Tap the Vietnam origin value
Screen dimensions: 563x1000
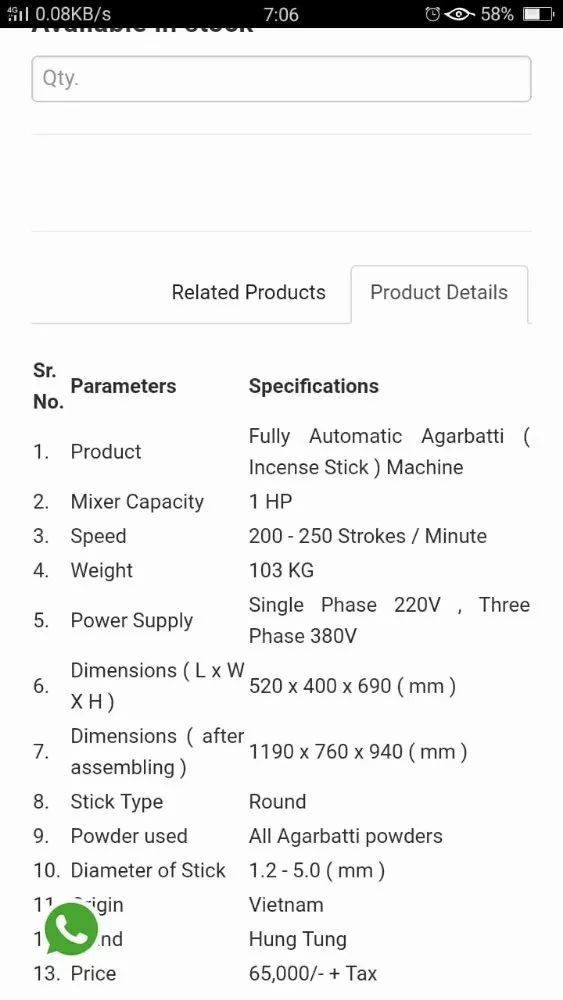pyautogui.click(x=286, y=904)
